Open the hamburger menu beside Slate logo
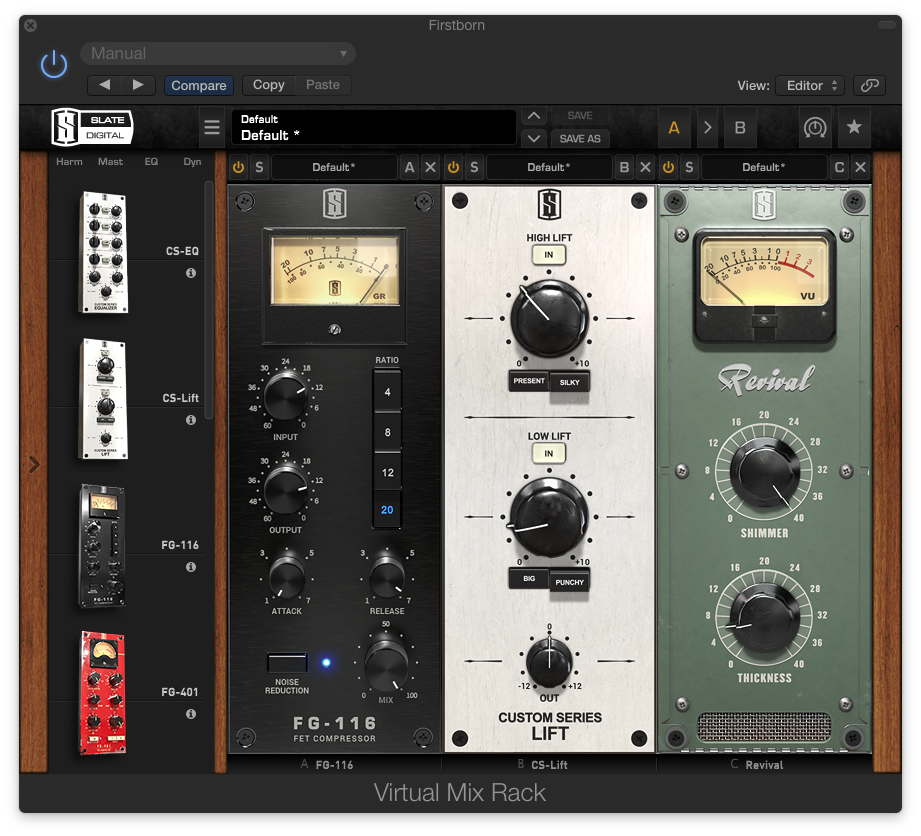This screenshot has height=836, width=921. click(x=211, y=127)
